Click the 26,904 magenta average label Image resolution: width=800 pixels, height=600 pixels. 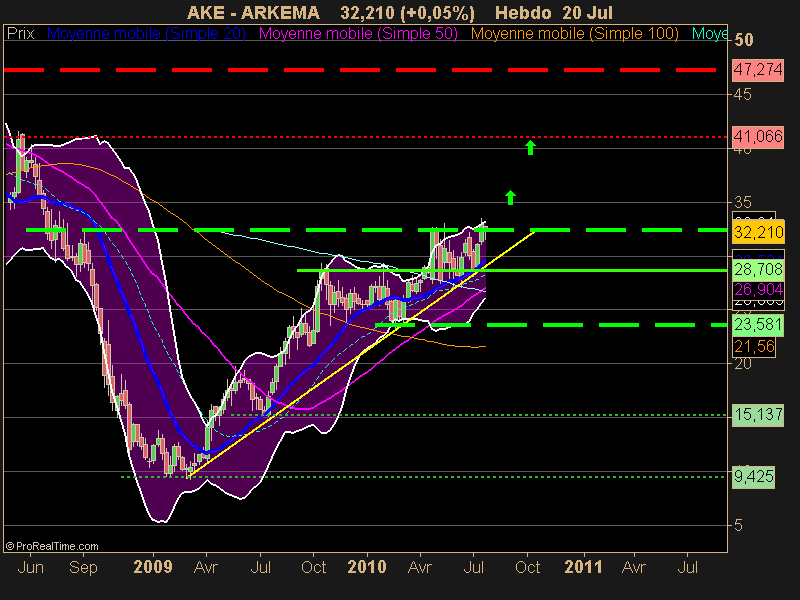(758, 290)
